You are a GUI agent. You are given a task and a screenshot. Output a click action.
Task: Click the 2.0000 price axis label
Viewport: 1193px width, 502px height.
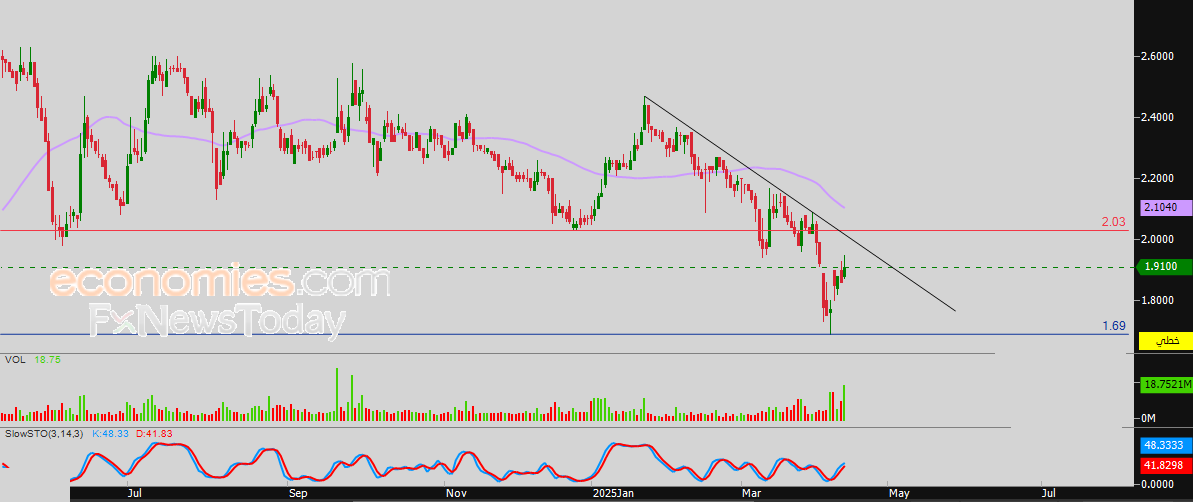pyautogui.click(x=1157, y=239)
